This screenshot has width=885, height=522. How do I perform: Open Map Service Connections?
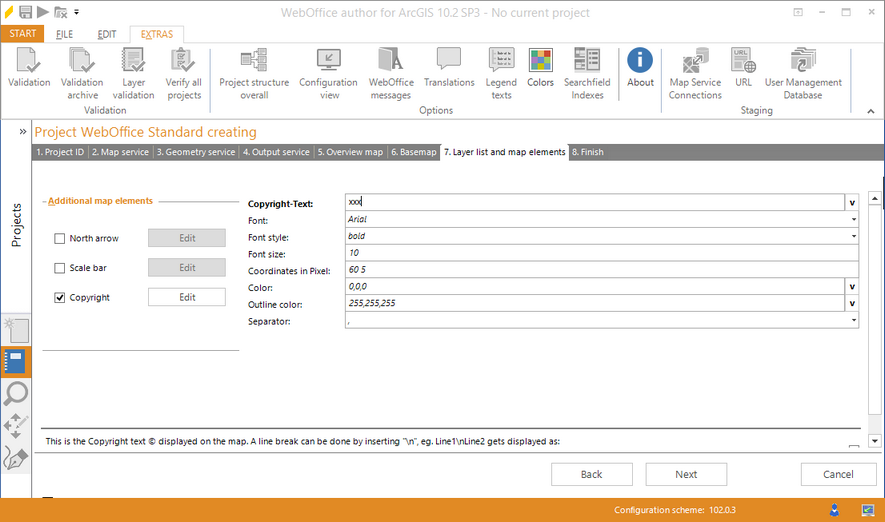click(x=695, y=74)
